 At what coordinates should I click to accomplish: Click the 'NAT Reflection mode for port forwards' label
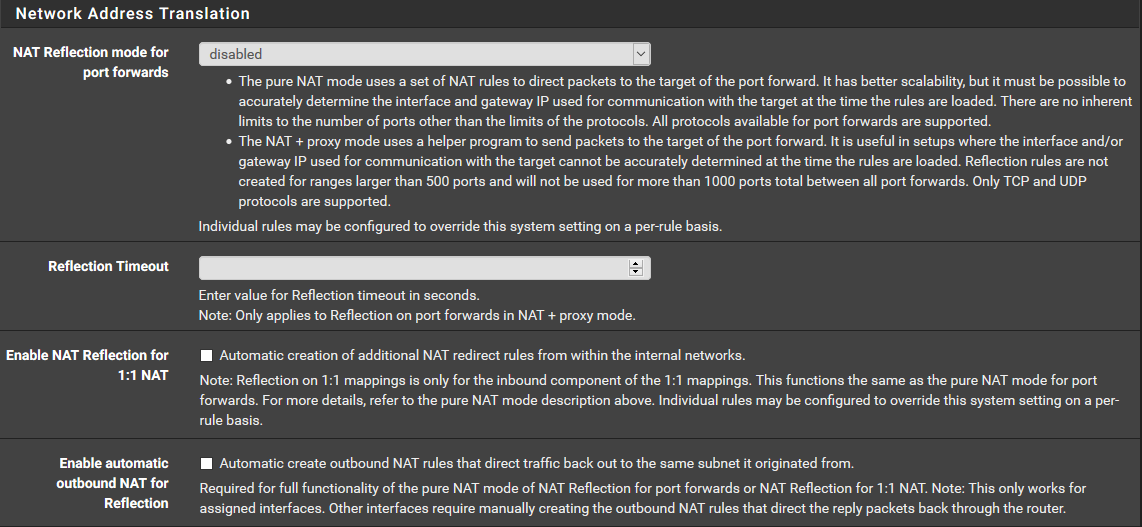[x=90, y=62]
